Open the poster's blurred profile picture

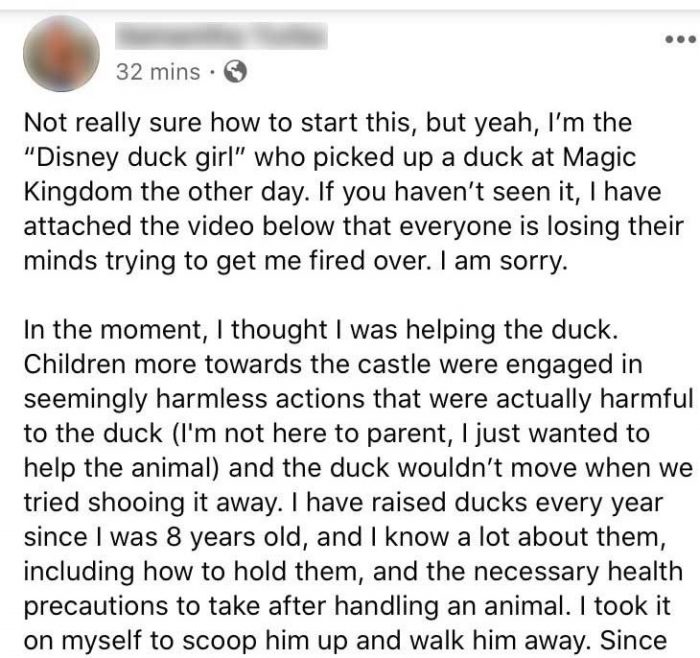[x=61, y=53]
